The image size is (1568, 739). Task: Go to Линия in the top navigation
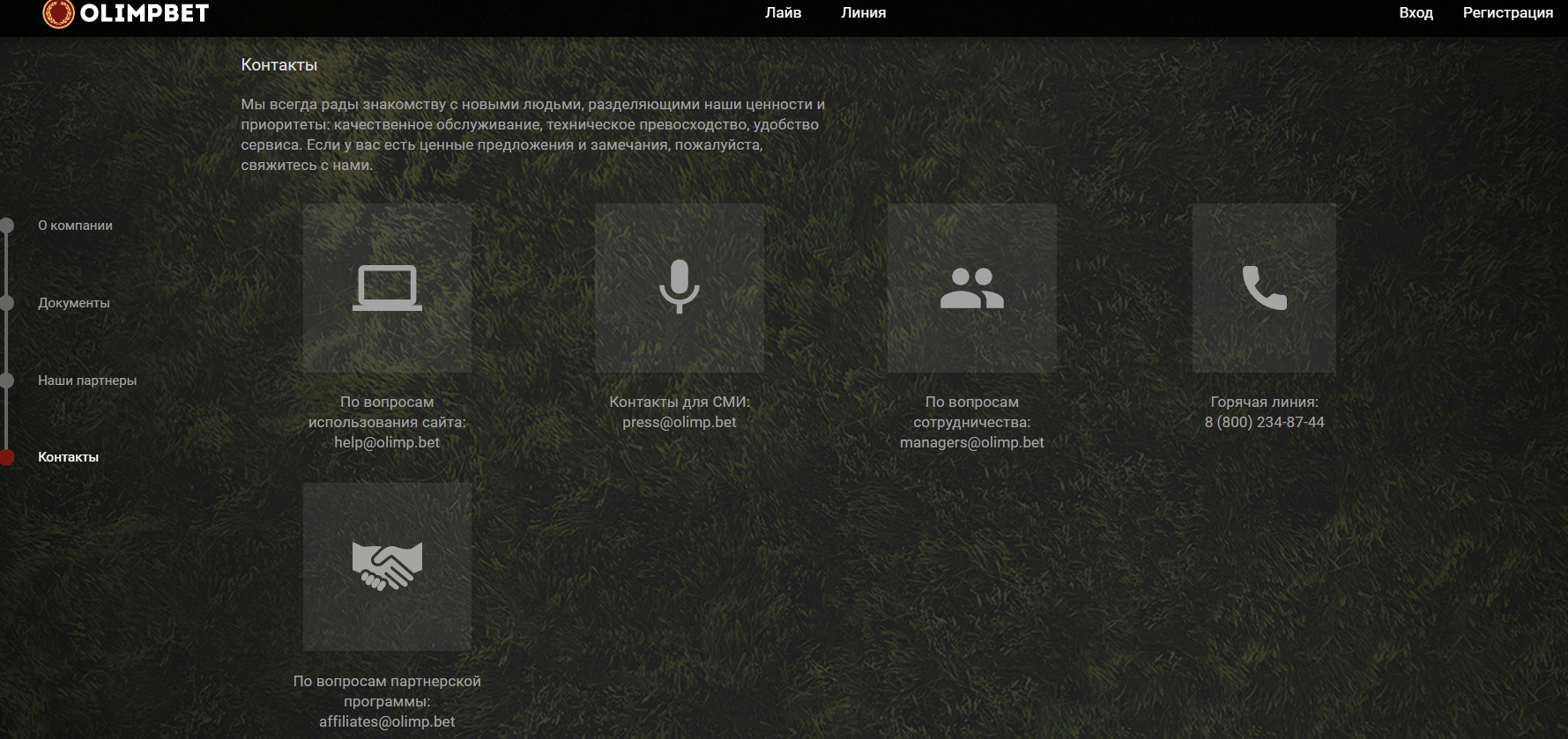tap(863, 13)
